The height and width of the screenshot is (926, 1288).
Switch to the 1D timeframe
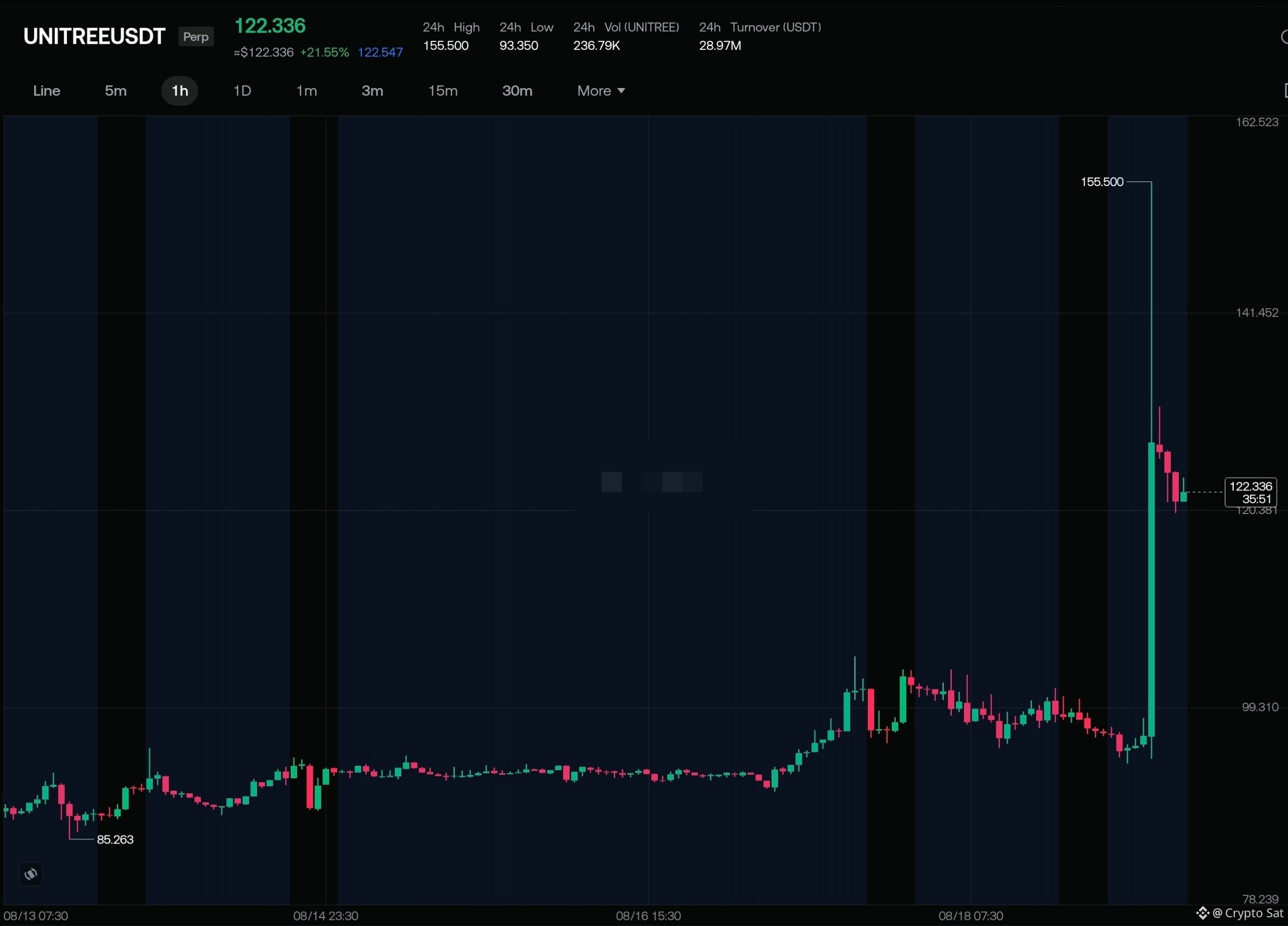(x=243, y=91)
